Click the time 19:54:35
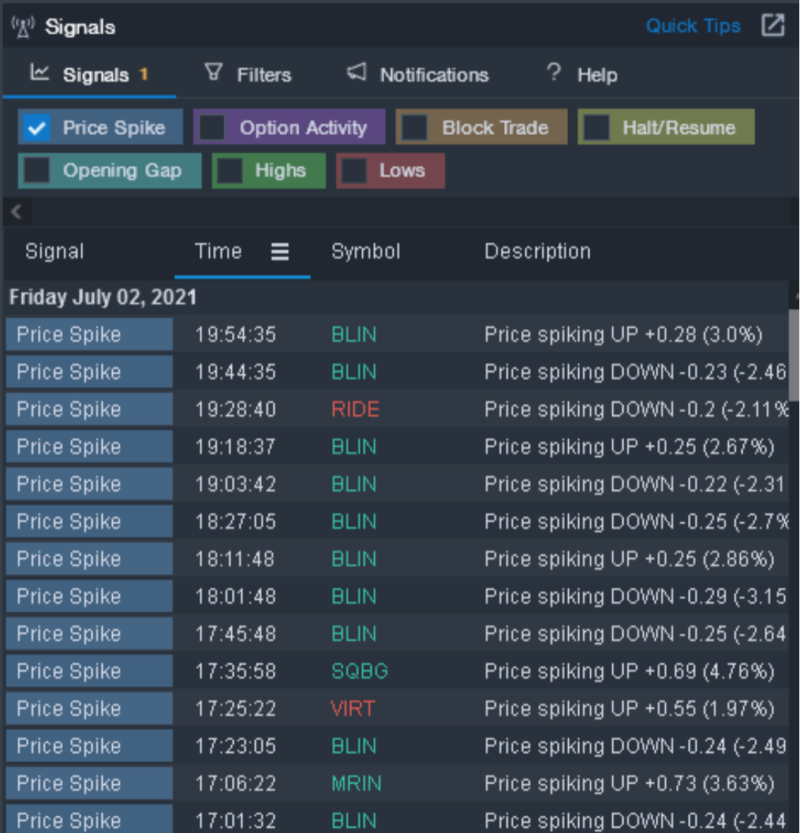This screenshot has width=800, height=833. tap(235, 335)
